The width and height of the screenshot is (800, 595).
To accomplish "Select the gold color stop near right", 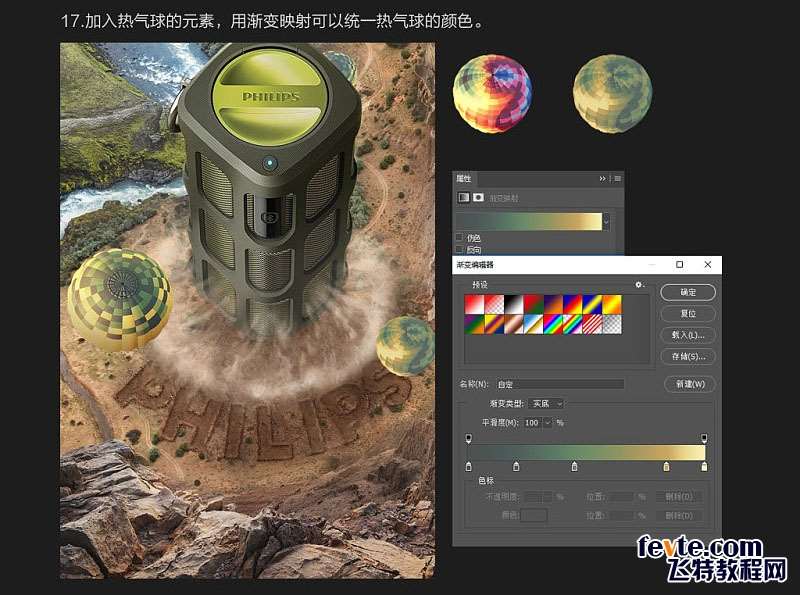I will [x=666, y=466].
